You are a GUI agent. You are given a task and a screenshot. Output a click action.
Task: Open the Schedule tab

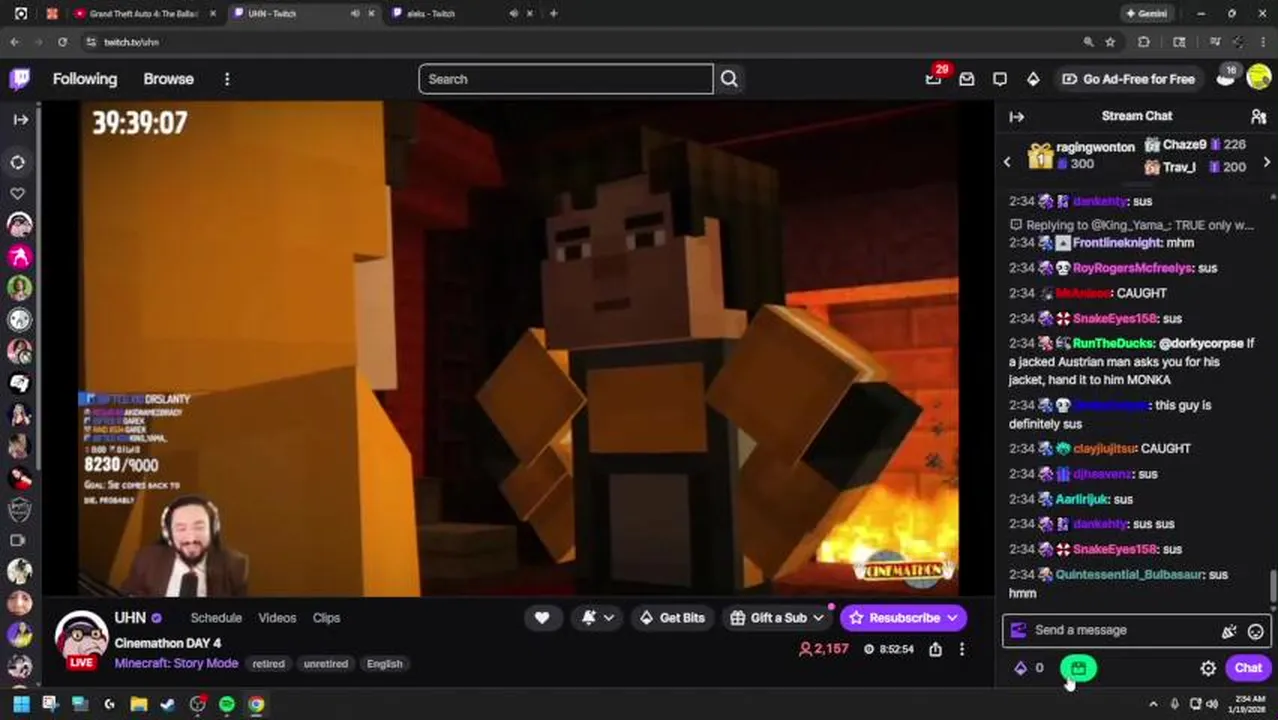click(x=216, y=618)
